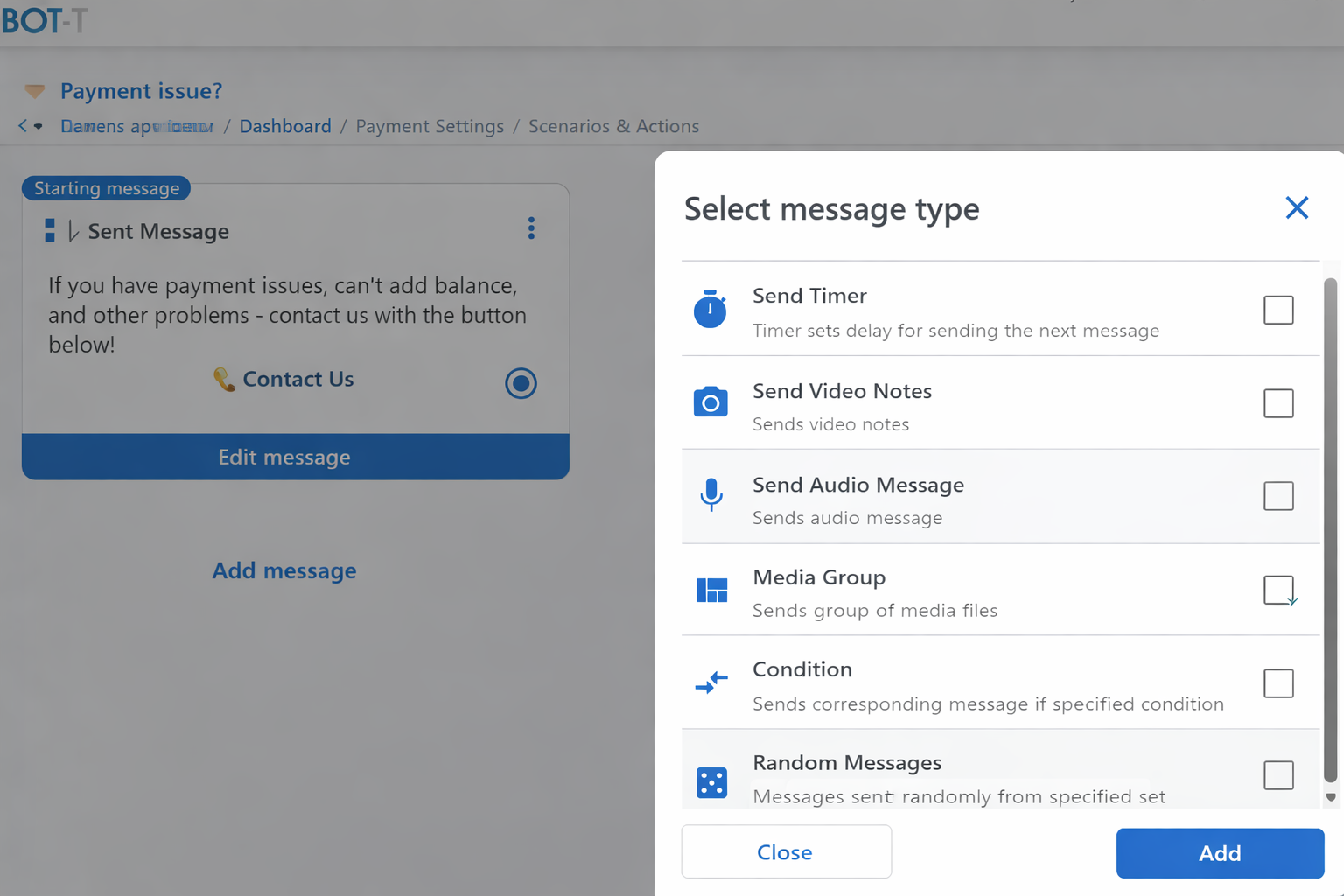Enable the Condition checkbox

(1278, 683)
